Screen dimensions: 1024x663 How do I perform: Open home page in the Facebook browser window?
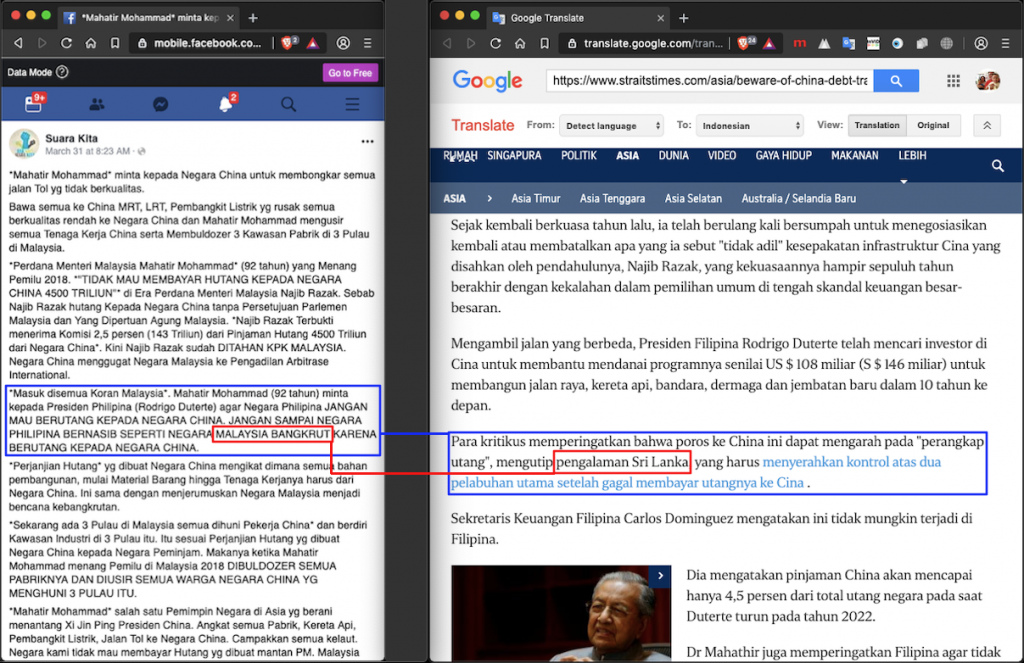pyautogui.click(x=91, y=43)
